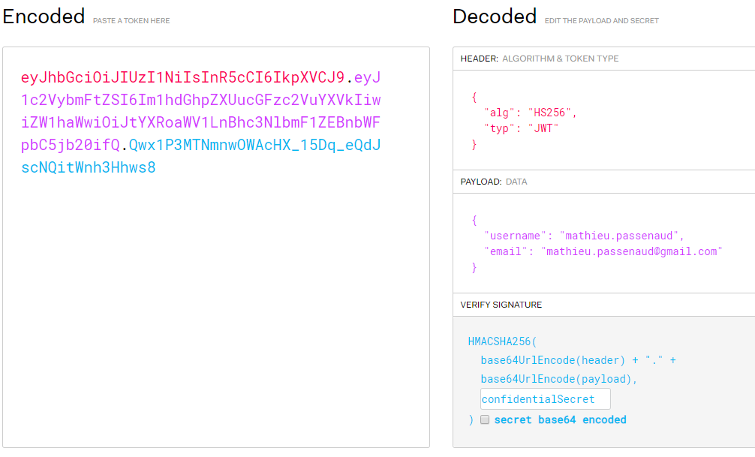Click the base64UrlEncode(header) line
This screenshot has height=457, width=755.
578,360
